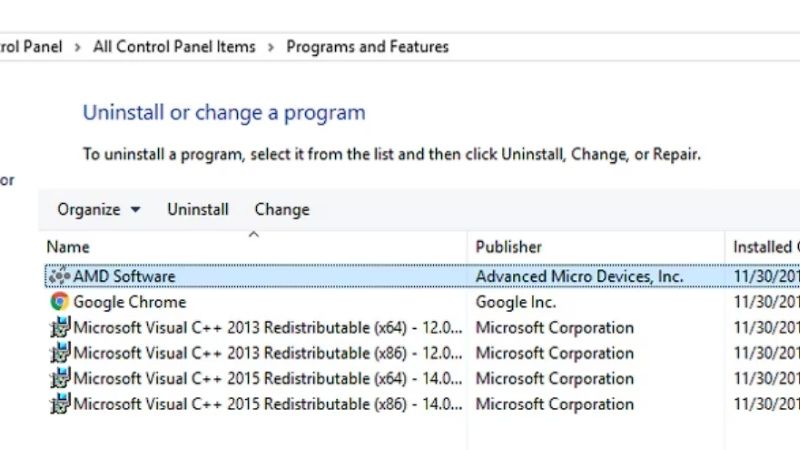
Task: Click icon of Visual C++ 2013 (x64)
Action: pos(60,327)
